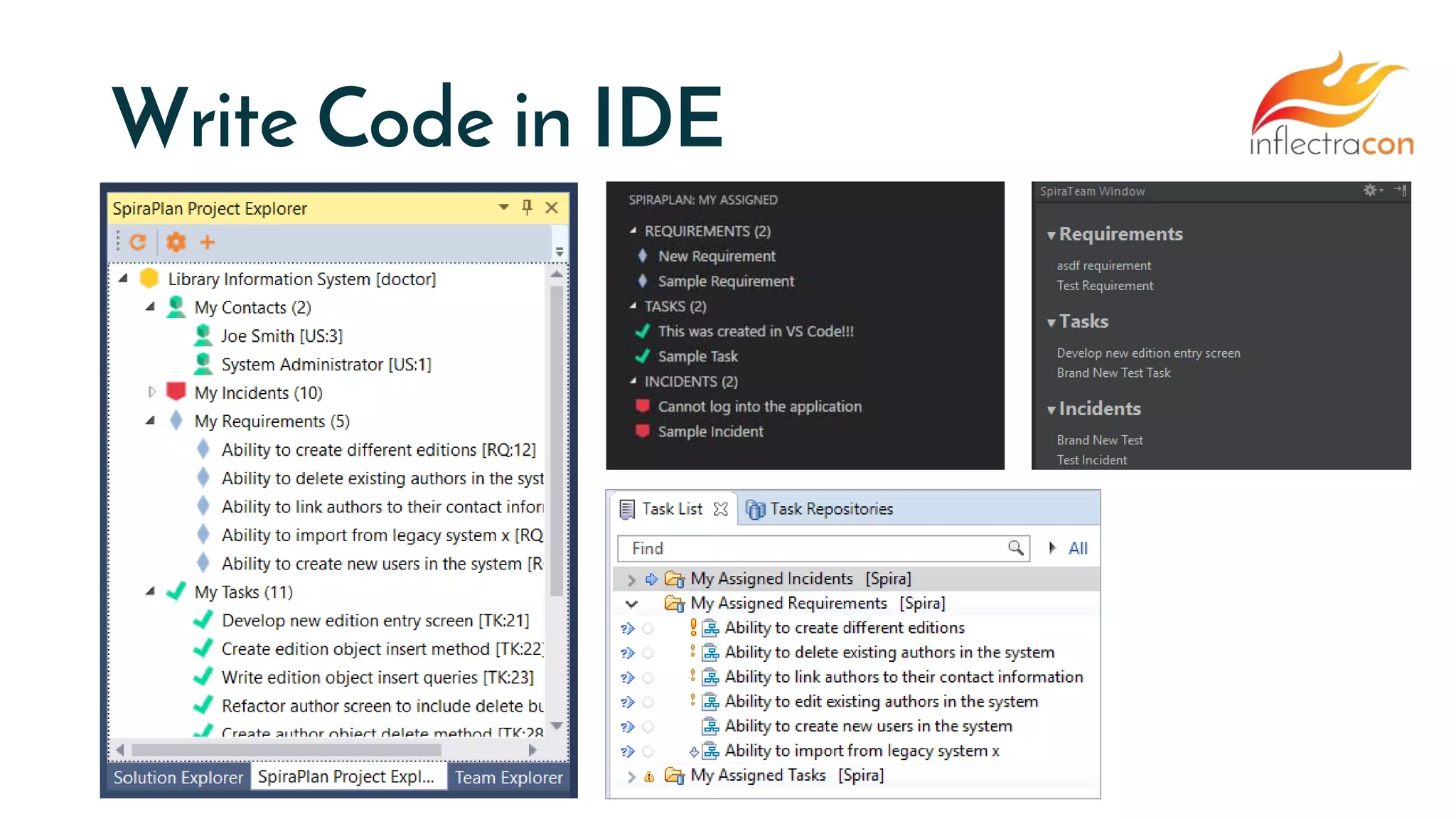Collapse the Tasks section in SpiraTeam Window
The height and width of the screenshot is (819, 1456).
pos(1051,323)
